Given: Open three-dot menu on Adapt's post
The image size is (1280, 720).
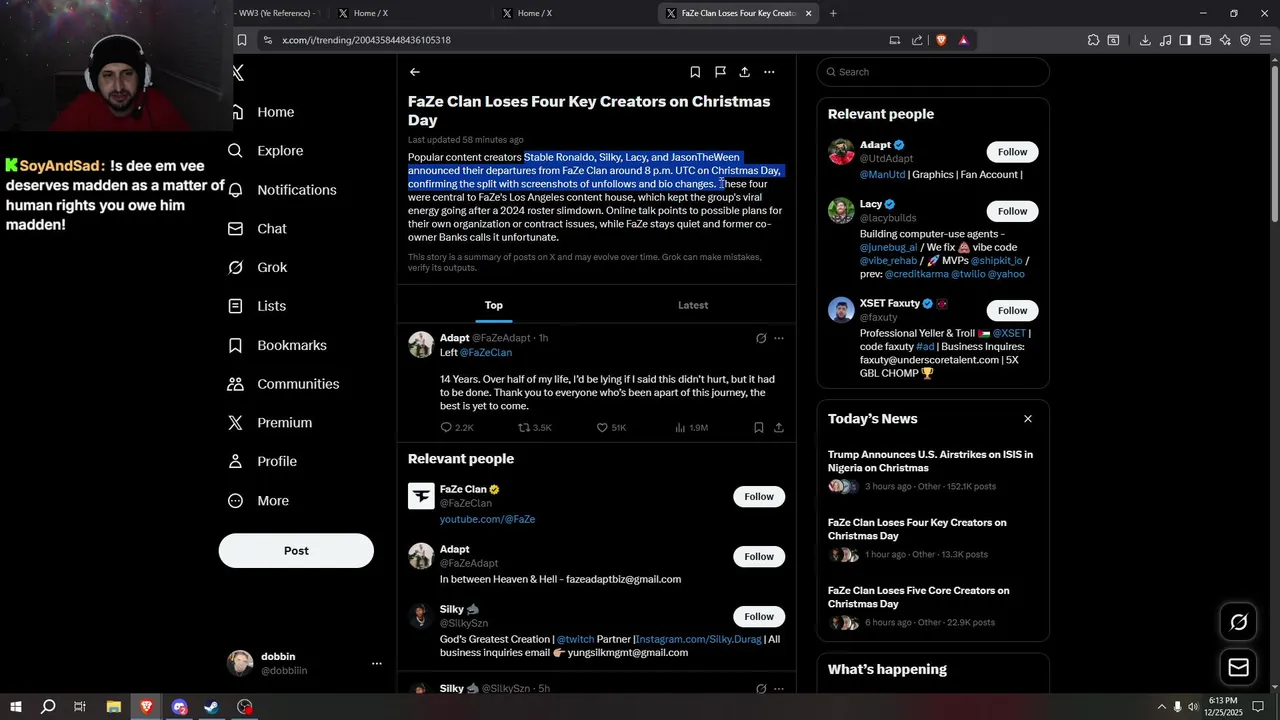Looking at the screenshot, I should coord(779,338).
